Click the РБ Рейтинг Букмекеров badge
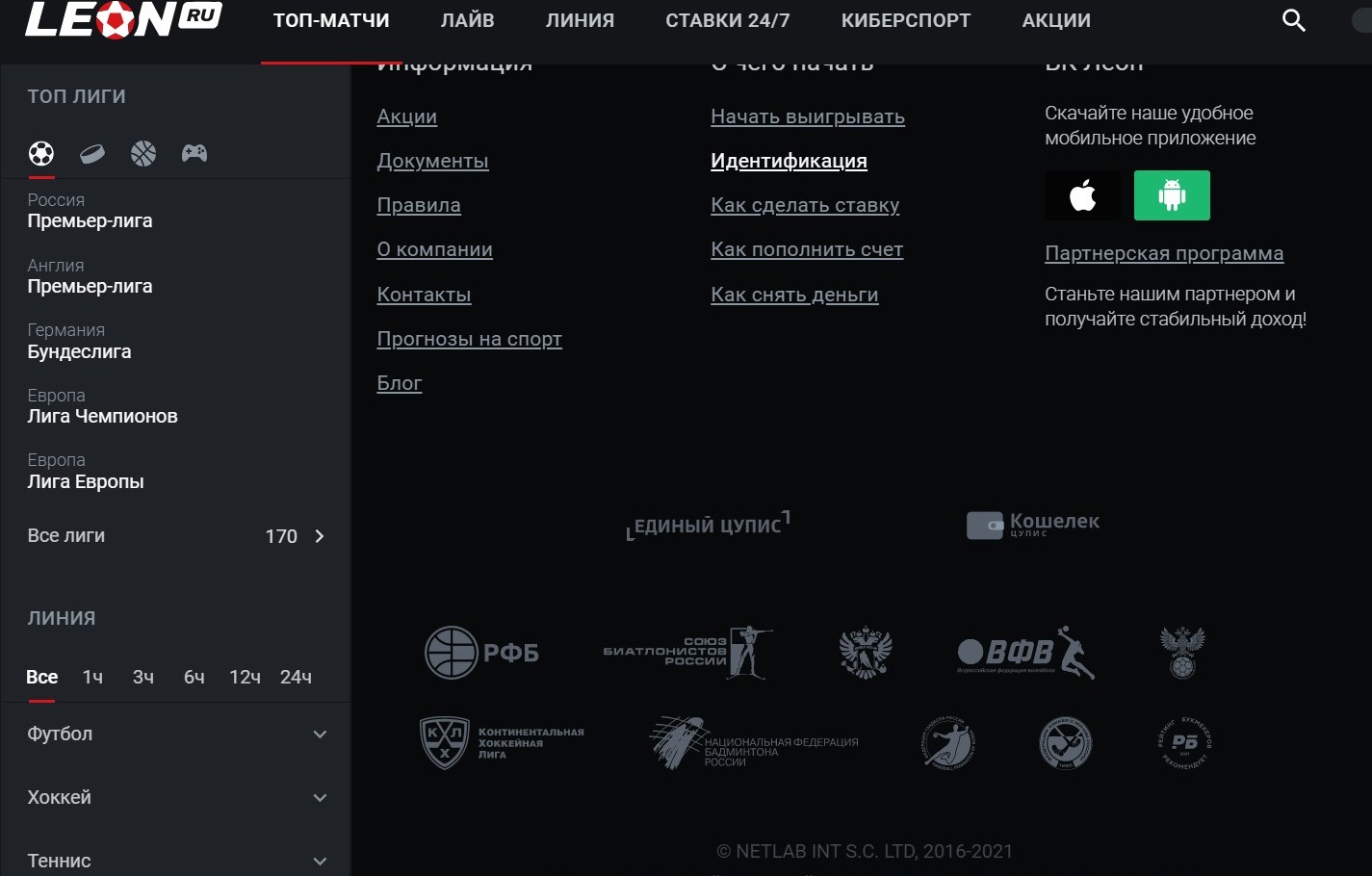 click(x=1184, y=743)
